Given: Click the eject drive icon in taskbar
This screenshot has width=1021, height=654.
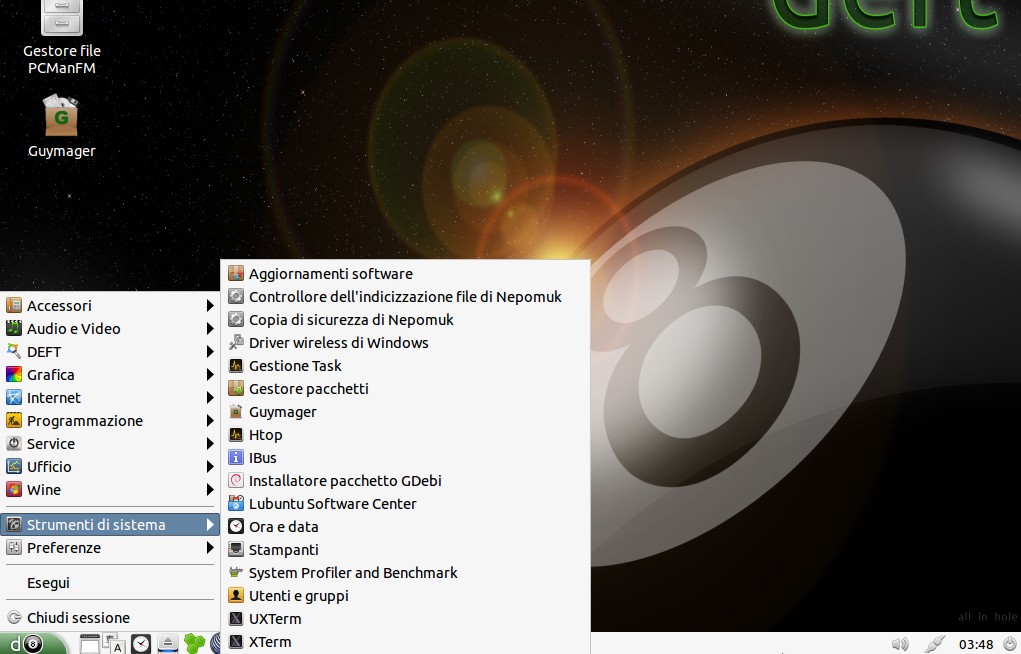Looking at the screenshot, I should [x=168, y=644].
